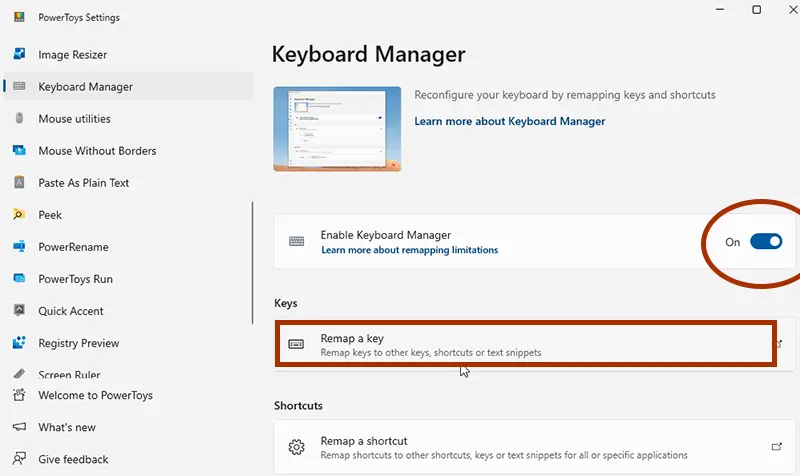Click the PowerToys logo in title bar
The width and height of the screenshot is (800, 476).
coord(19,17)
